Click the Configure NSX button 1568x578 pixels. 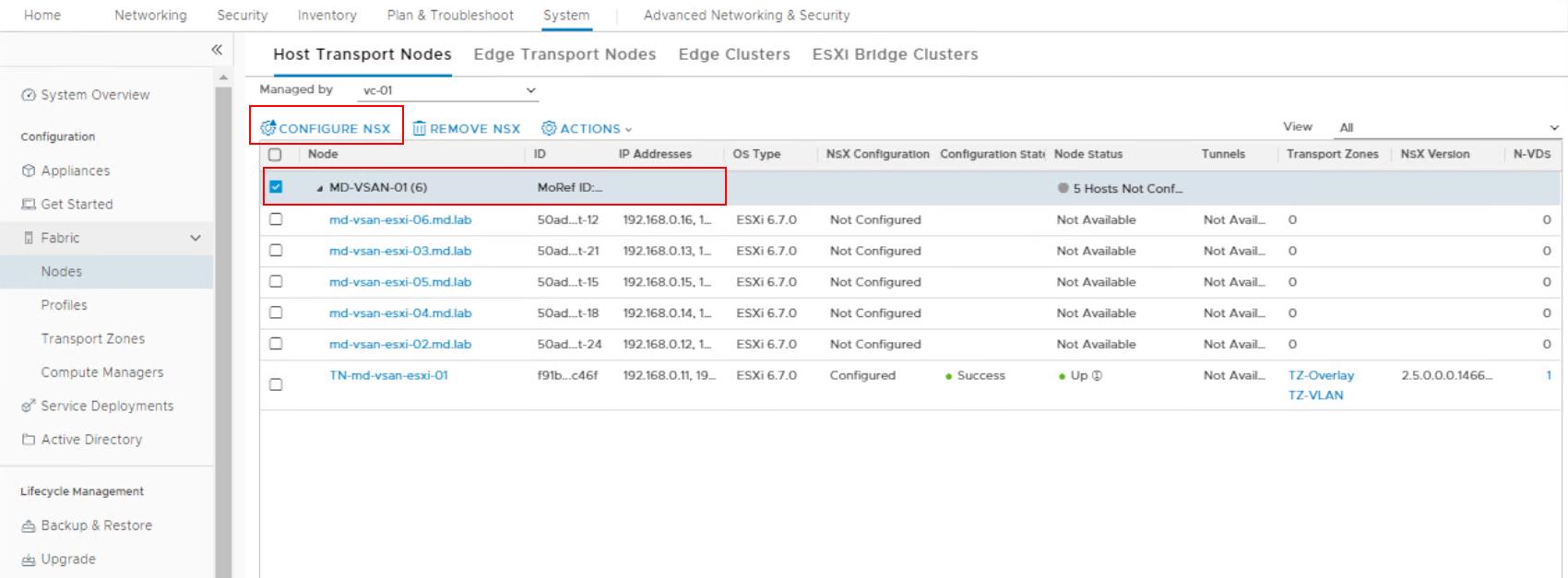[326, 129]
